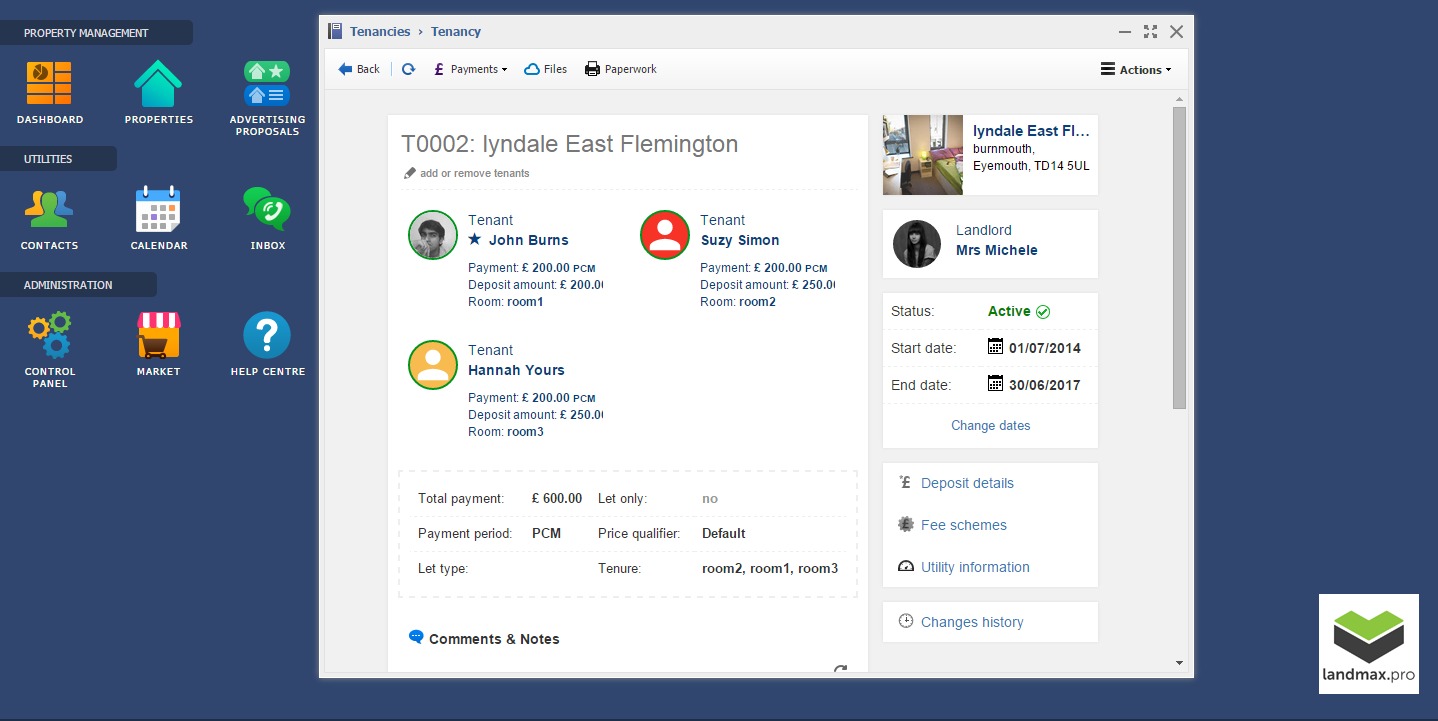Image resolution: width=1438 pixels, height=721 pixels.
Task: Open the Deposit details link
Action: (x=967, y=483)
